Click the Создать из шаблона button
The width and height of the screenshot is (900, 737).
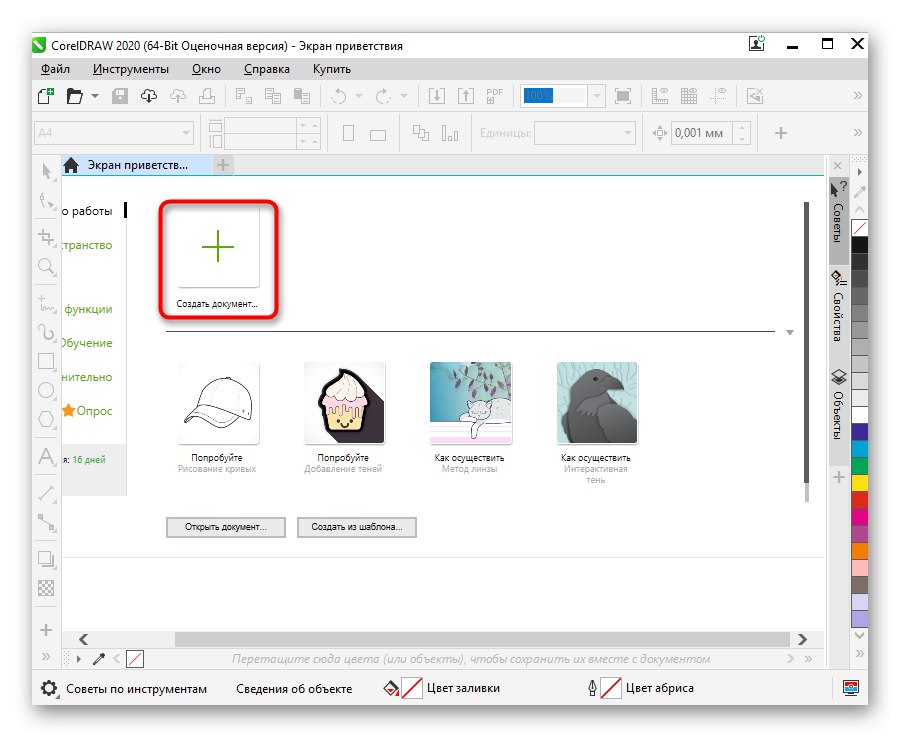point(356,527)
